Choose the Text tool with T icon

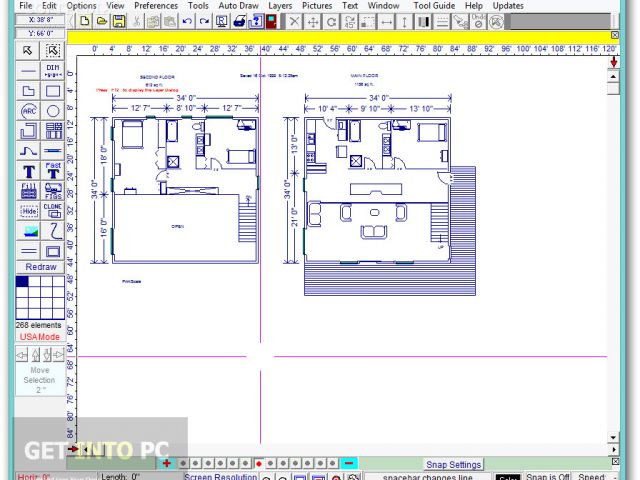28,170
